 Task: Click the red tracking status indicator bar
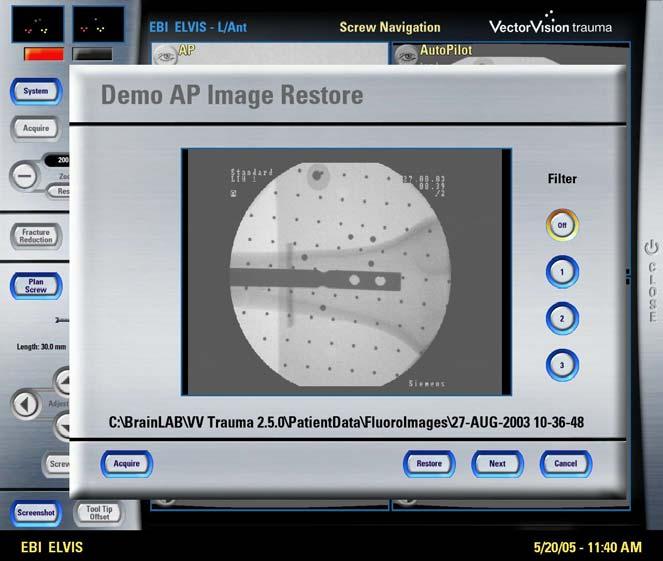click(44, 54)
